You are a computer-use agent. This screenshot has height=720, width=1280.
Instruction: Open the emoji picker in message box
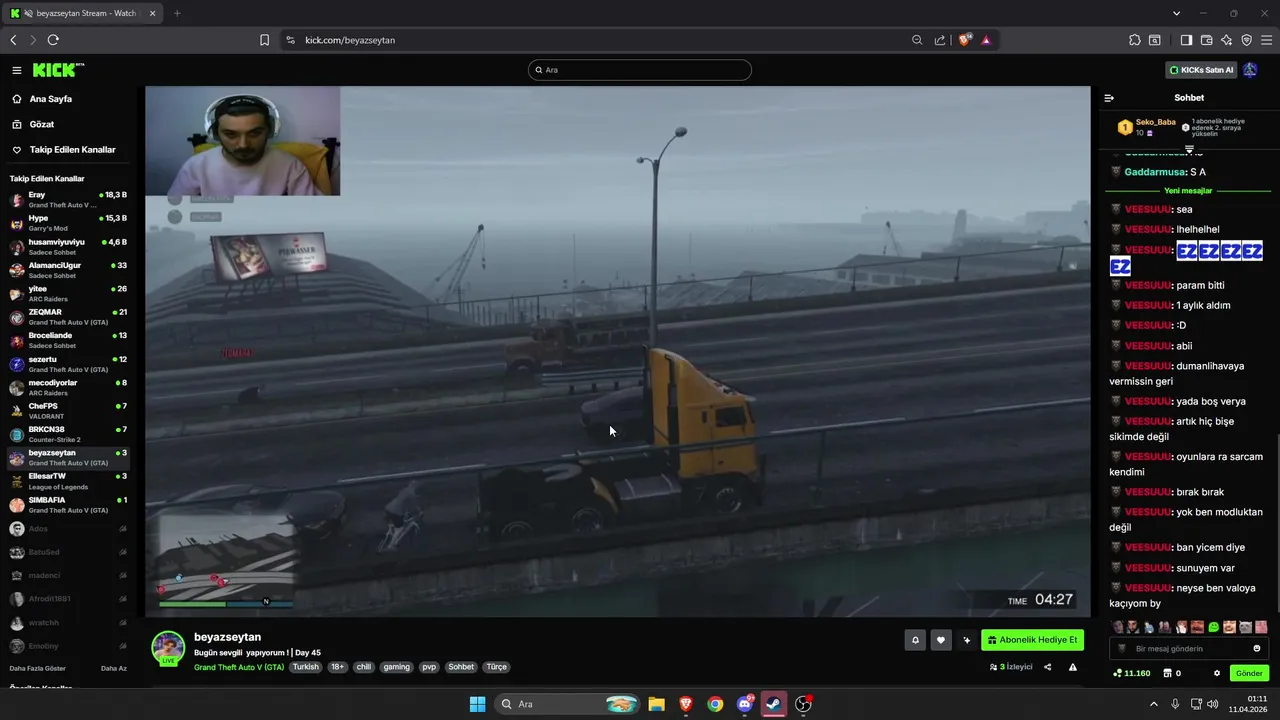[1257, 648]
